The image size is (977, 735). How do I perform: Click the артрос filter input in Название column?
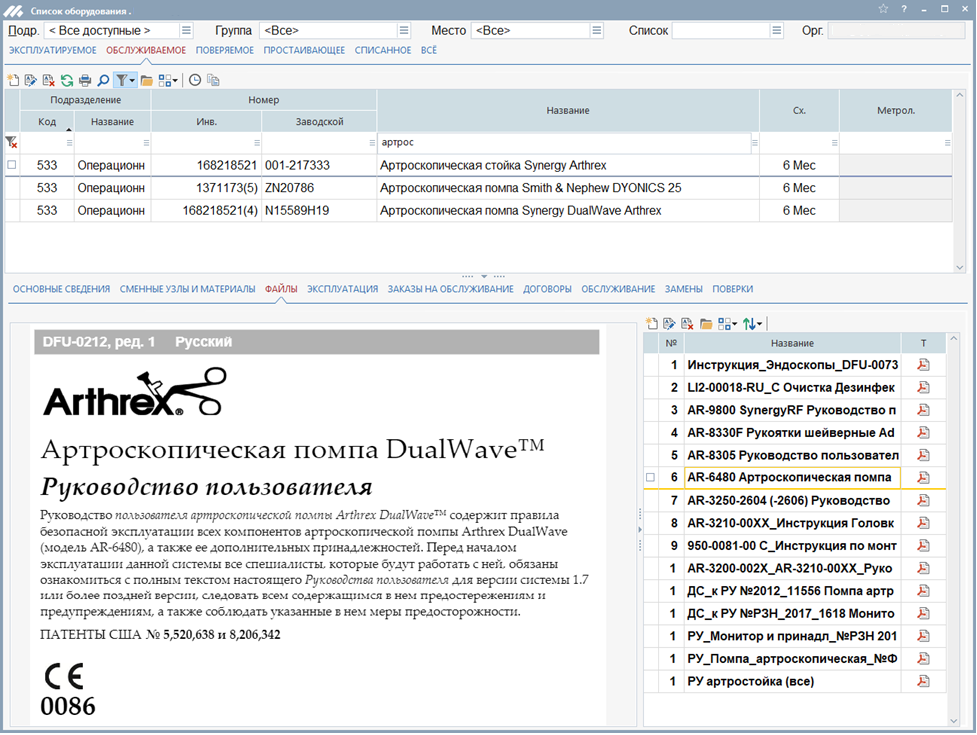point(564,143)
